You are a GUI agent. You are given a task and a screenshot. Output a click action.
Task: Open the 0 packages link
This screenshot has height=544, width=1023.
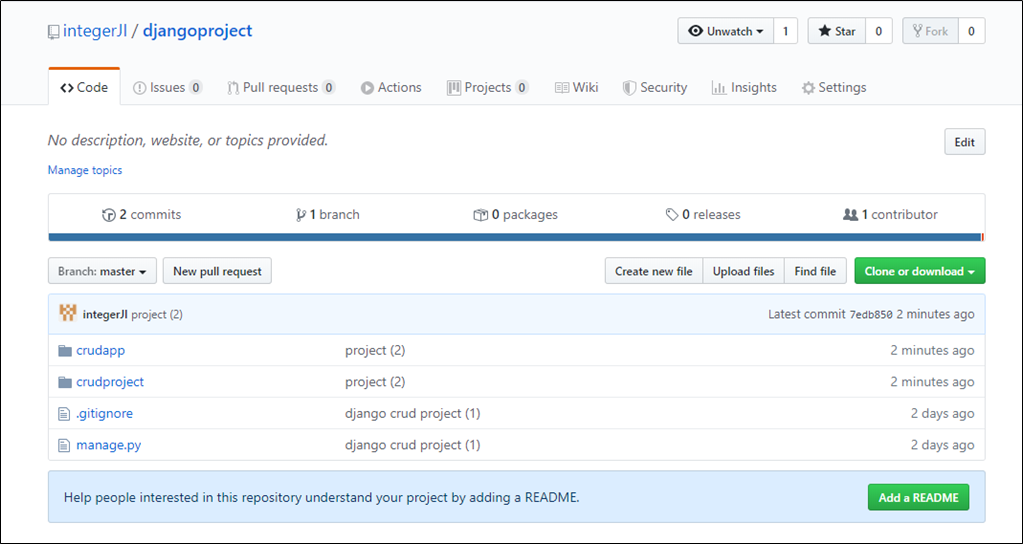(515, 215)
